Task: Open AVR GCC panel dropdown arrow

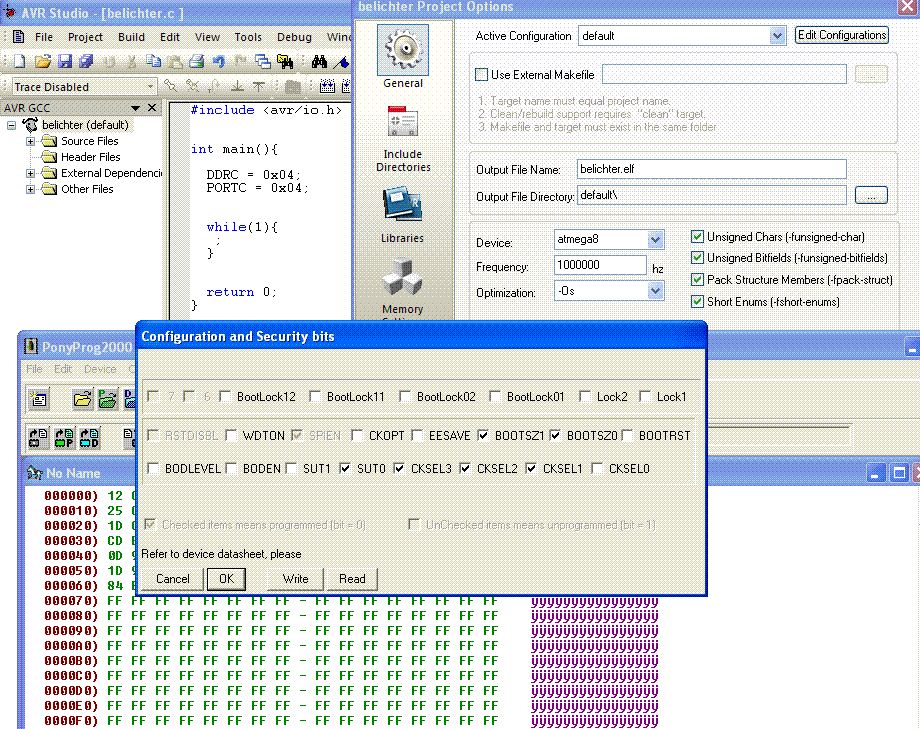Action: [136, 108]
